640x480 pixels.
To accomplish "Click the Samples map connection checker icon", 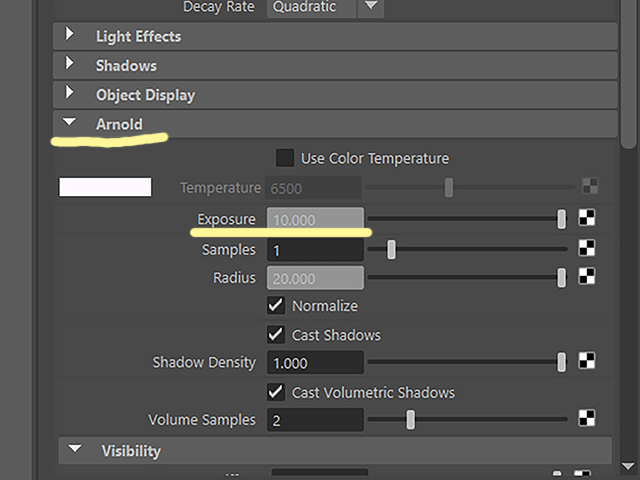I will (587, 248).
